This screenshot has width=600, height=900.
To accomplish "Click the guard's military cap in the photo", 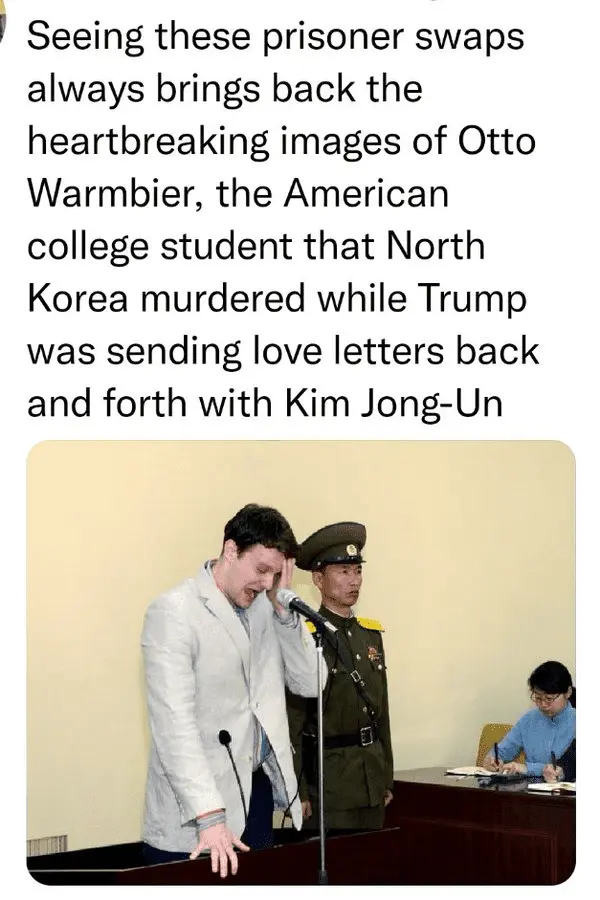I will point(331,545).
